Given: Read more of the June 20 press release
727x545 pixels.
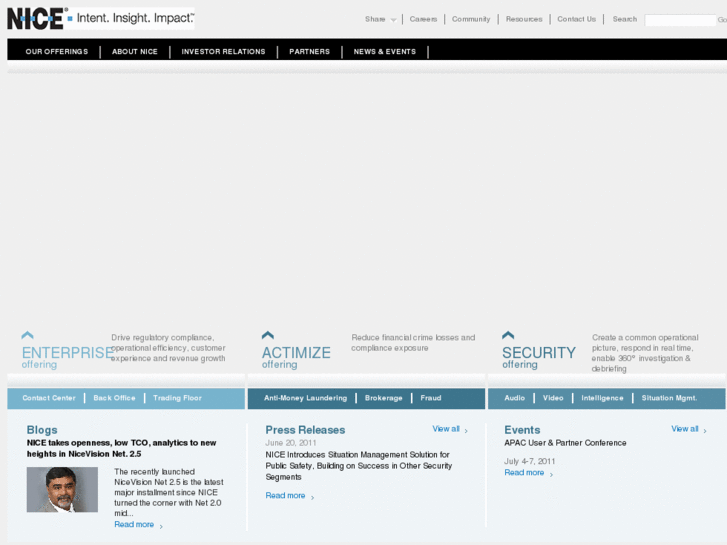Looking at the screenshot, I should coord(285,495).
